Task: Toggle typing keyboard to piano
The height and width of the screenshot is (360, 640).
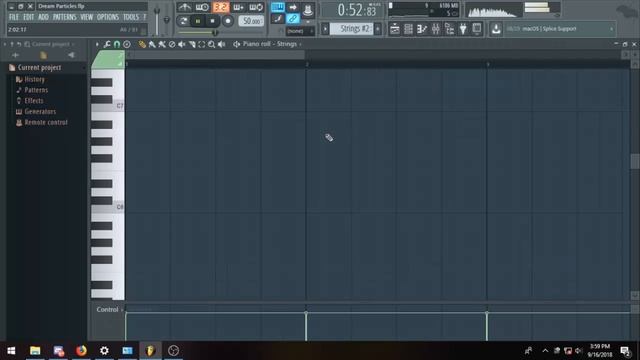Action: tap(278, 7)
